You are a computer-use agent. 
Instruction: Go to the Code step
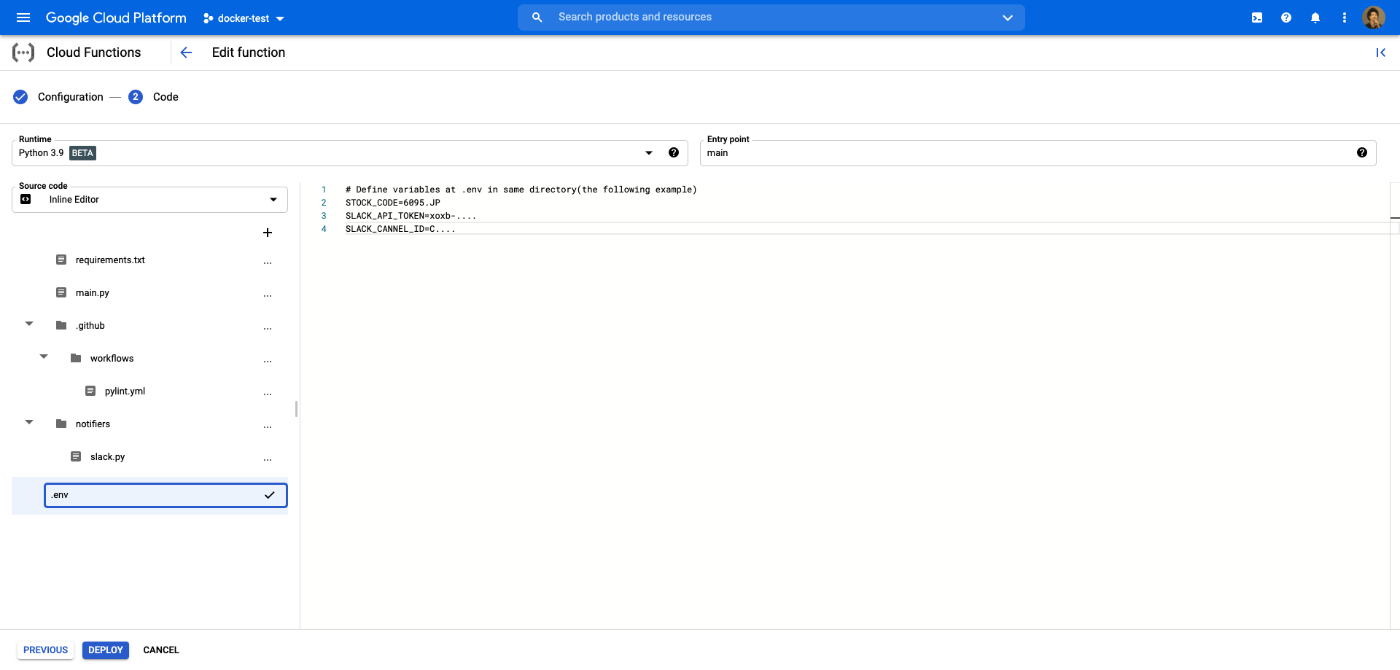coord(166,97)
